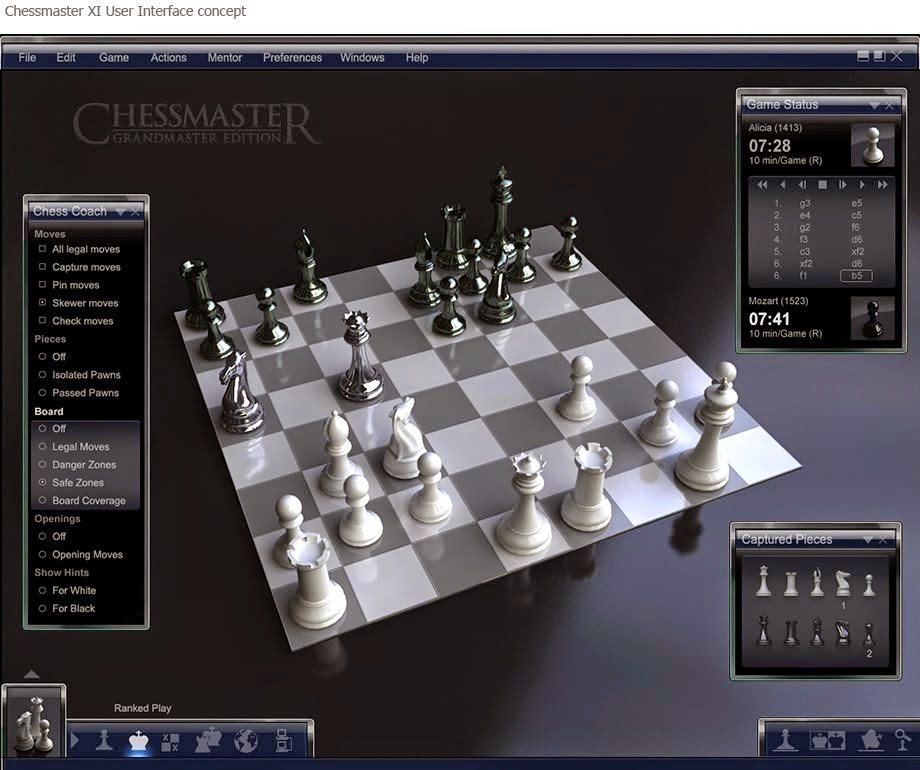Viewport: 920px width, 770px height.
Task: Open the Help menu
Action: [x=417, y=58]
